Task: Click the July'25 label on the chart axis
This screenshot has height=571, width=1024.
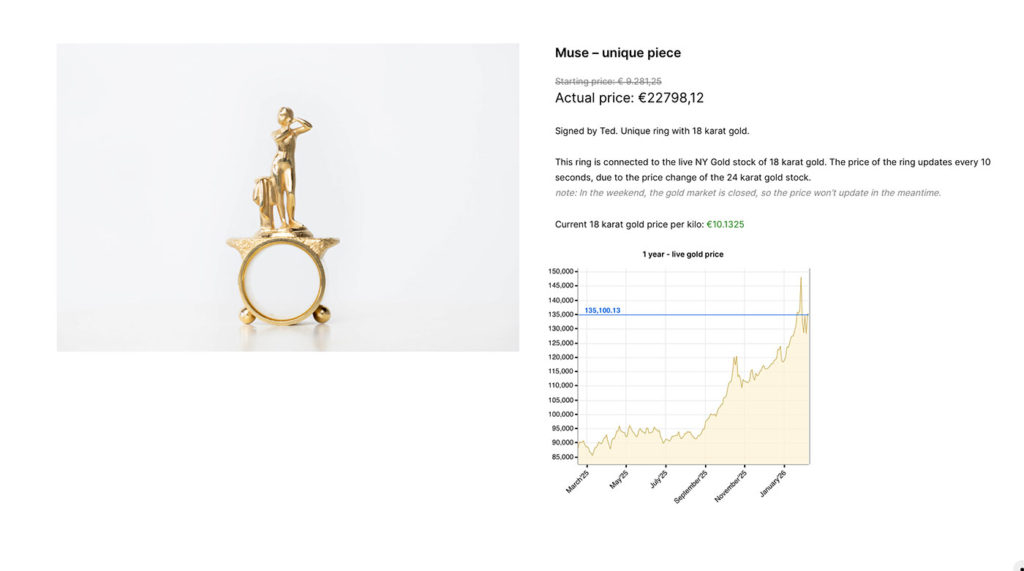Action: click(x=656, y=481)
